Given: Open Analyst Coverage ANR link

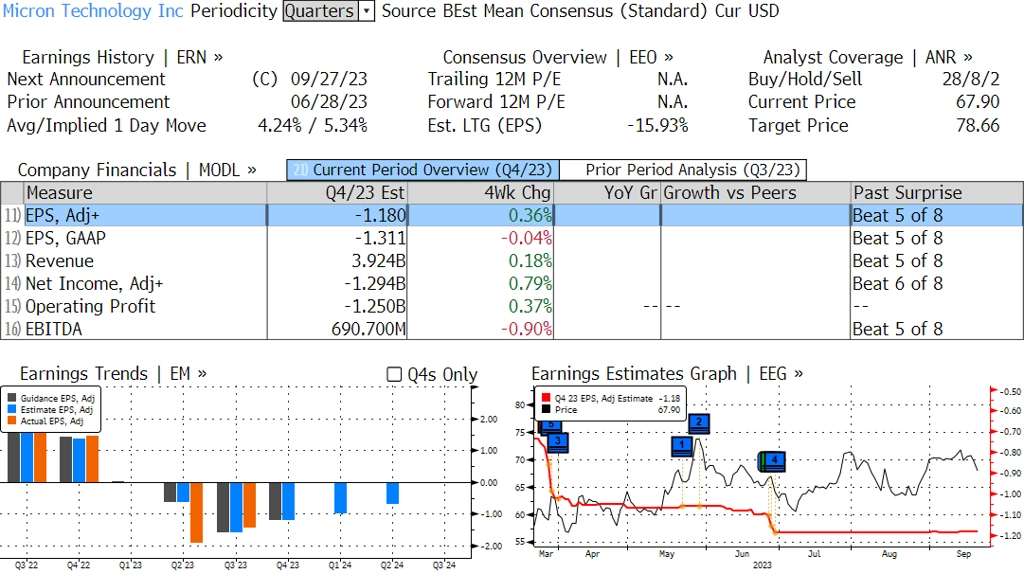Looking at the screenshot, I should point(867,57).
